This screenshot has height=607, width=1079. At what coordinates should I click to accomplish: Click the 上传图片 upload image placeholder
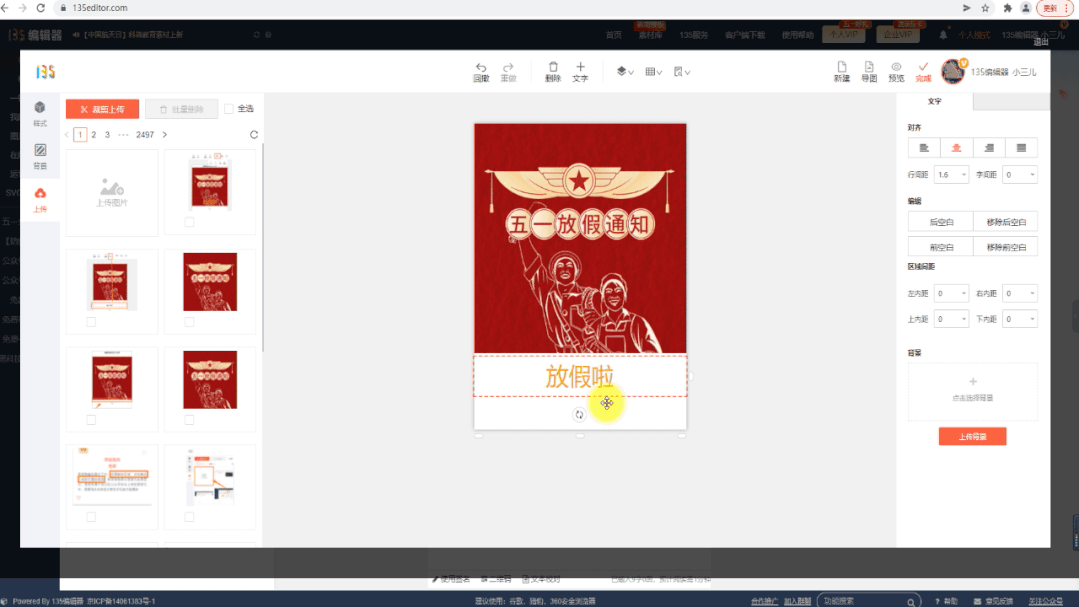pyautogui.click(x=112, y=193)
